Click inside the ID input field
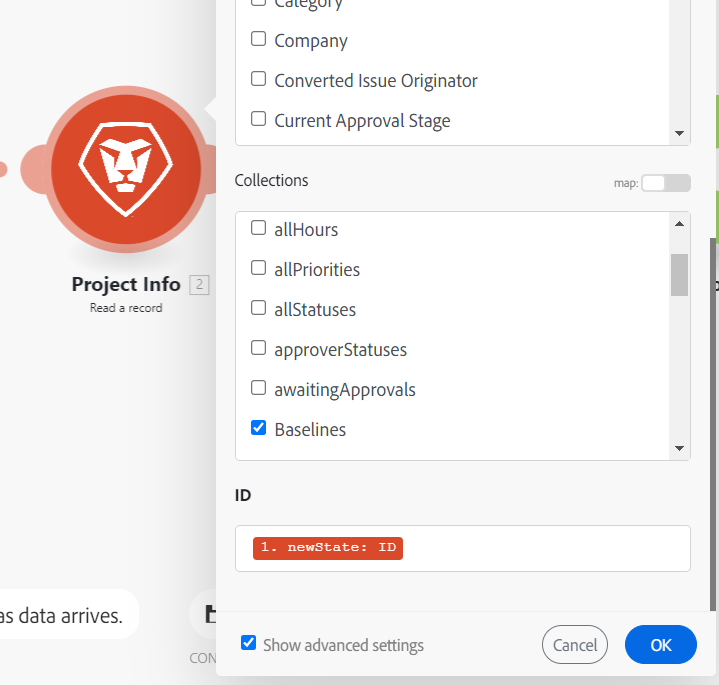Viewport: 719px width, 685px height. tap(540, 548)
